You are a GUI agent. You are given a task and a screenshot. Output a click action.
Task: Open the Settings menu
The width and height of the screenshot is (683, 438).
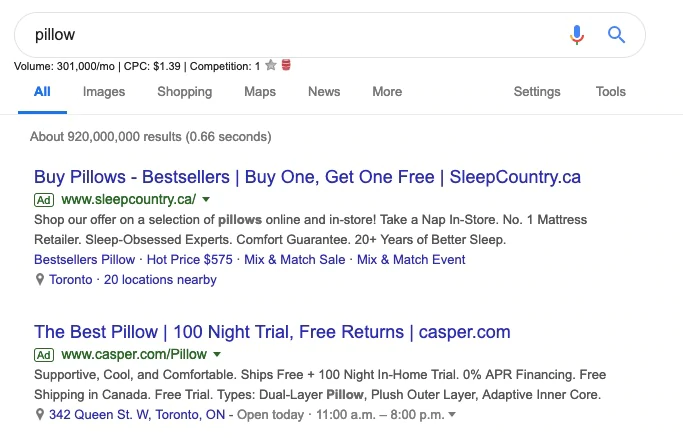pyautogui.click(x=537, y=92)
